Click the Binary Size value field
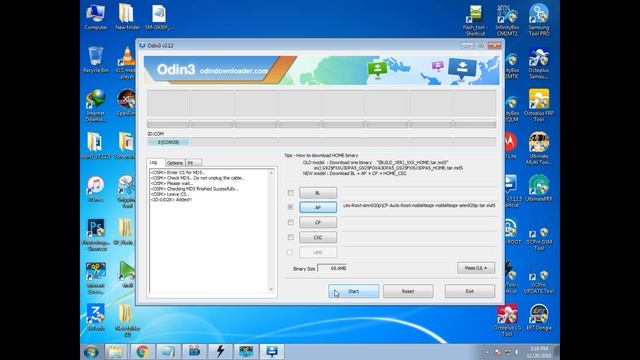Viewport: 640px width, 360px height. (x=333, y=269)
